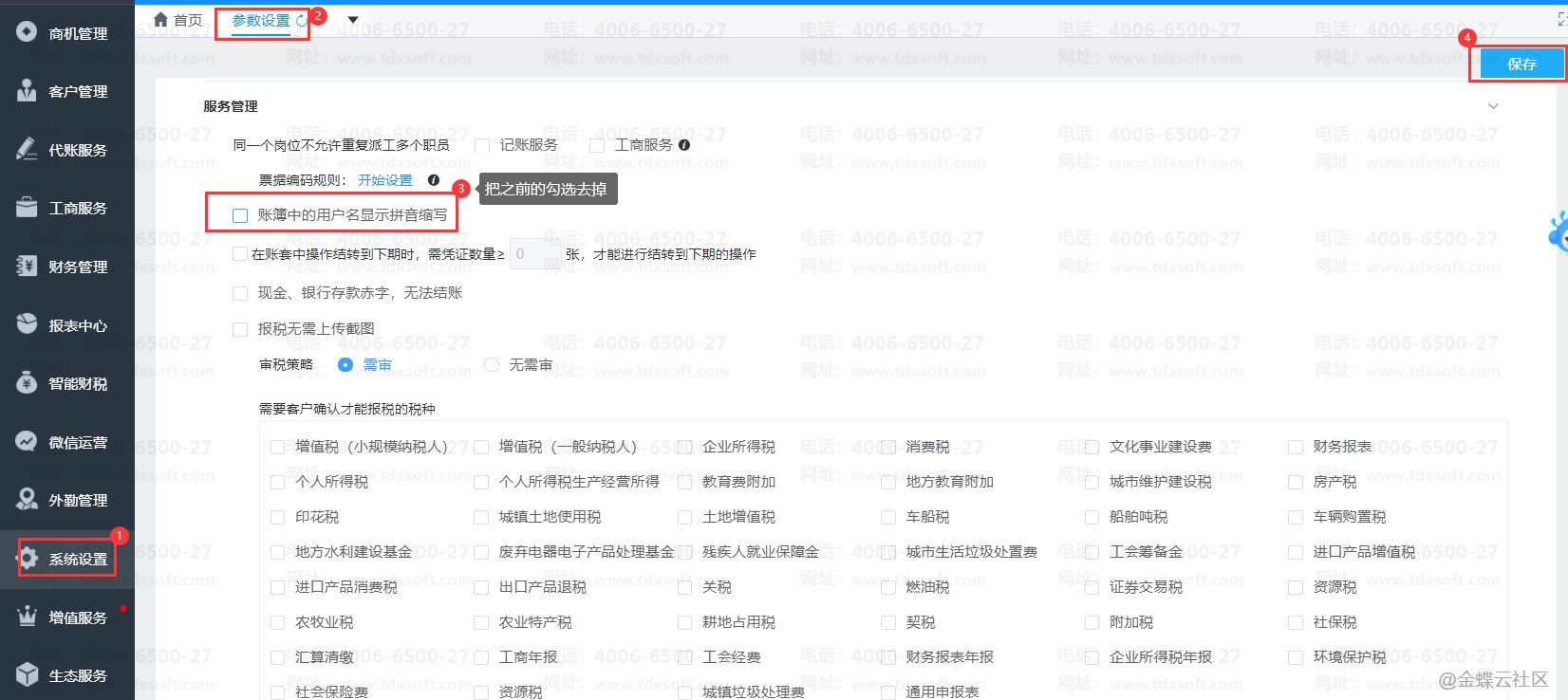Click the refresh icon on 参数设置 tab
The height and width of the screenshot is (700, 1568).
click(x=301, y=20)
